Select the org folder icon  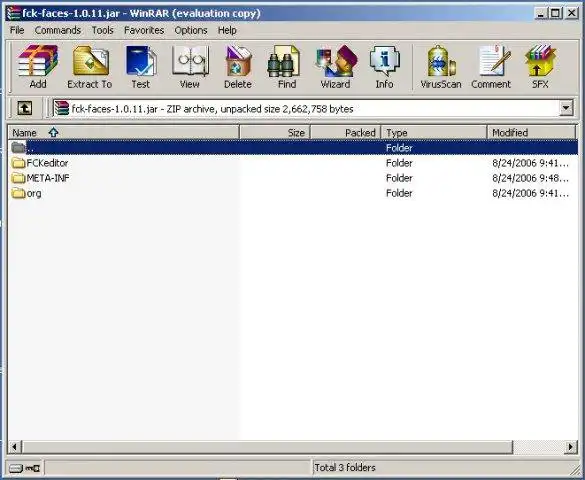click(18, 193)
